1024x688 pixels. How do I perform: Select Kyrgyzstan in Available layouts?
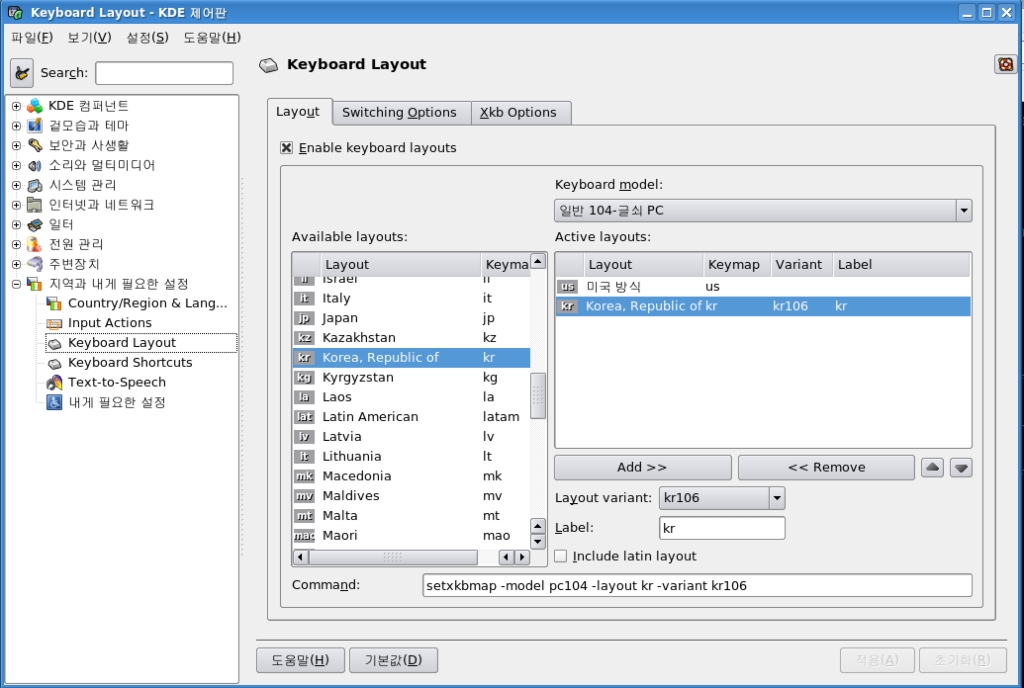pos(411,377)
